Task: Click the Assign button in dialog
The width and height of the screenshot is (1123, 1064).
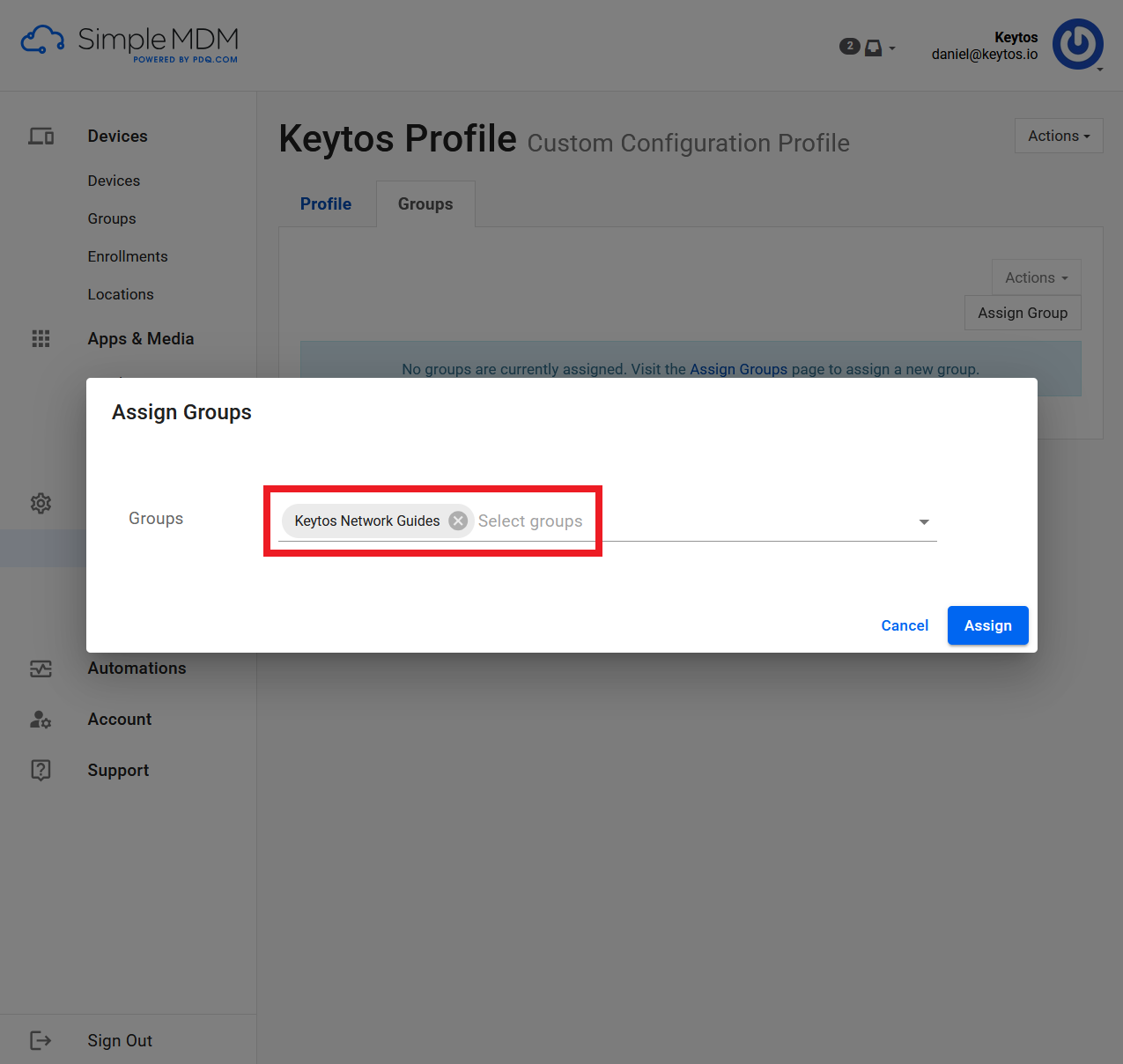Action: (x=987, y=625)
